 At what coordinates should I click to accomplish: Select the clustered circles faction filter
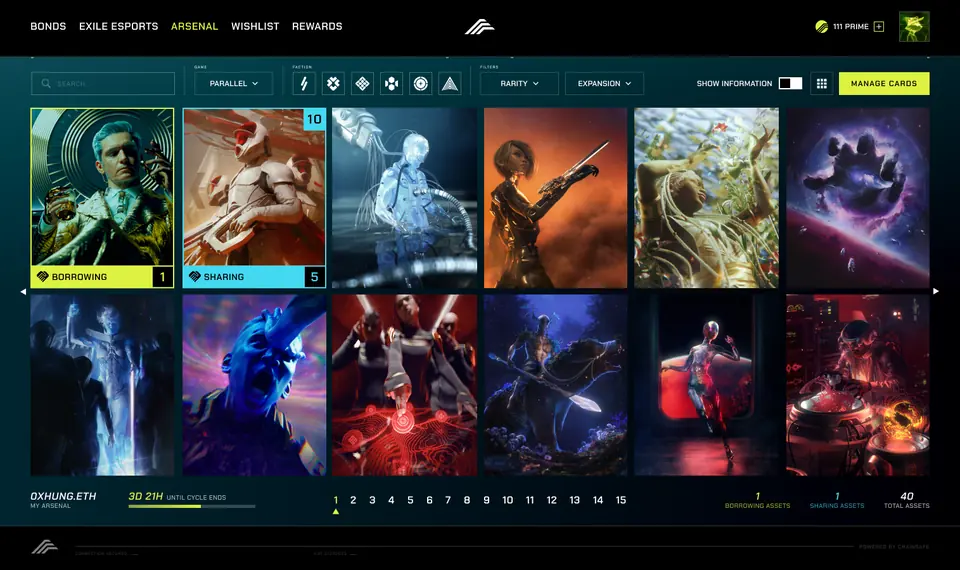[x=391, y=83]
